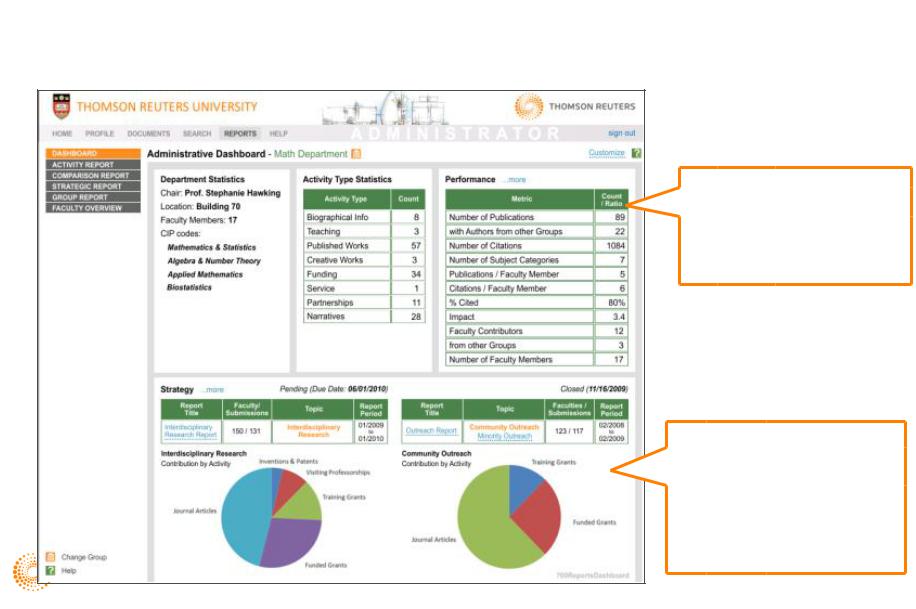Click the Creative Works row
The height and width of the screenshot is (609, 916).
[x=364, y=260]
